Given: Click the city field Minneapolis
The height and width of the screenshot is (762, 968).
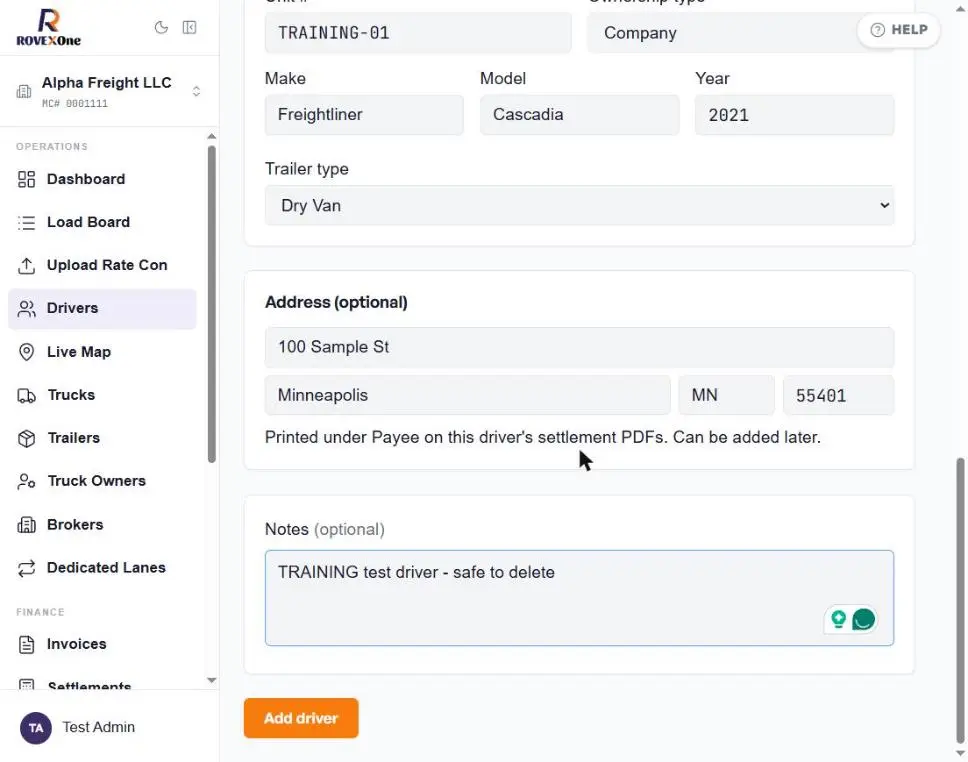Looking at the screenshot, I should 467,395.
